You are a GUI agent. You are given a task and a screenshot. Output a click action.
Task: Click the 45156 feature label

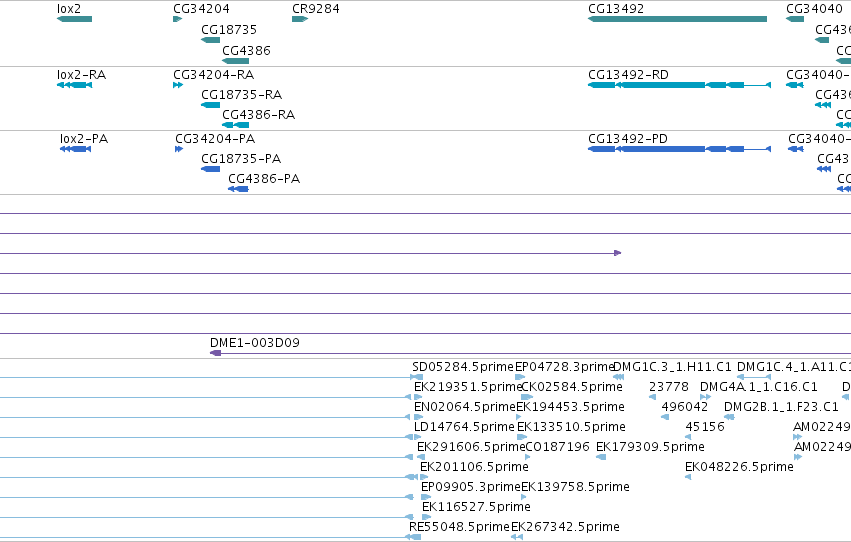click(705, 428)
